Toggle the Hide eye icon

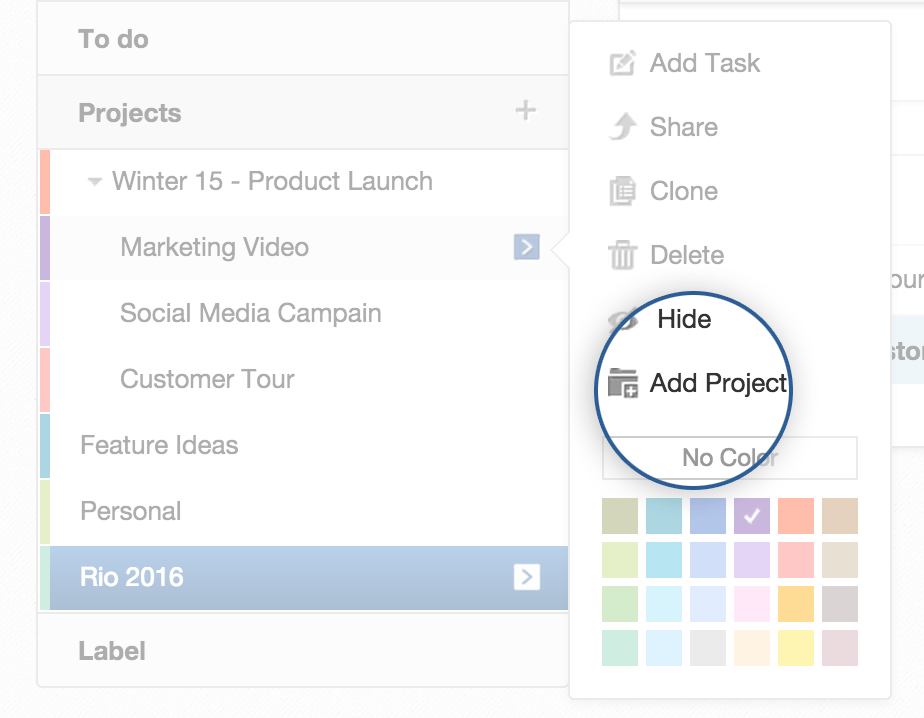coord(624,320)
